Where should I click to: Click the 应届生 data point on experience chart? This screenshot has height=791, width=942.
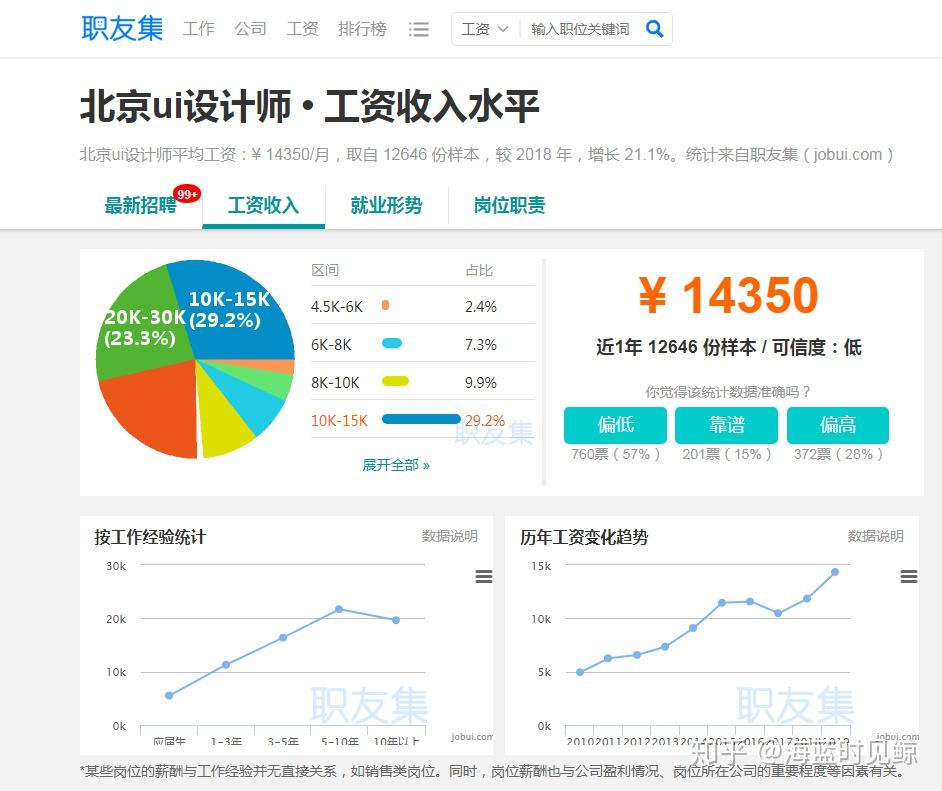tap(169, 695)
